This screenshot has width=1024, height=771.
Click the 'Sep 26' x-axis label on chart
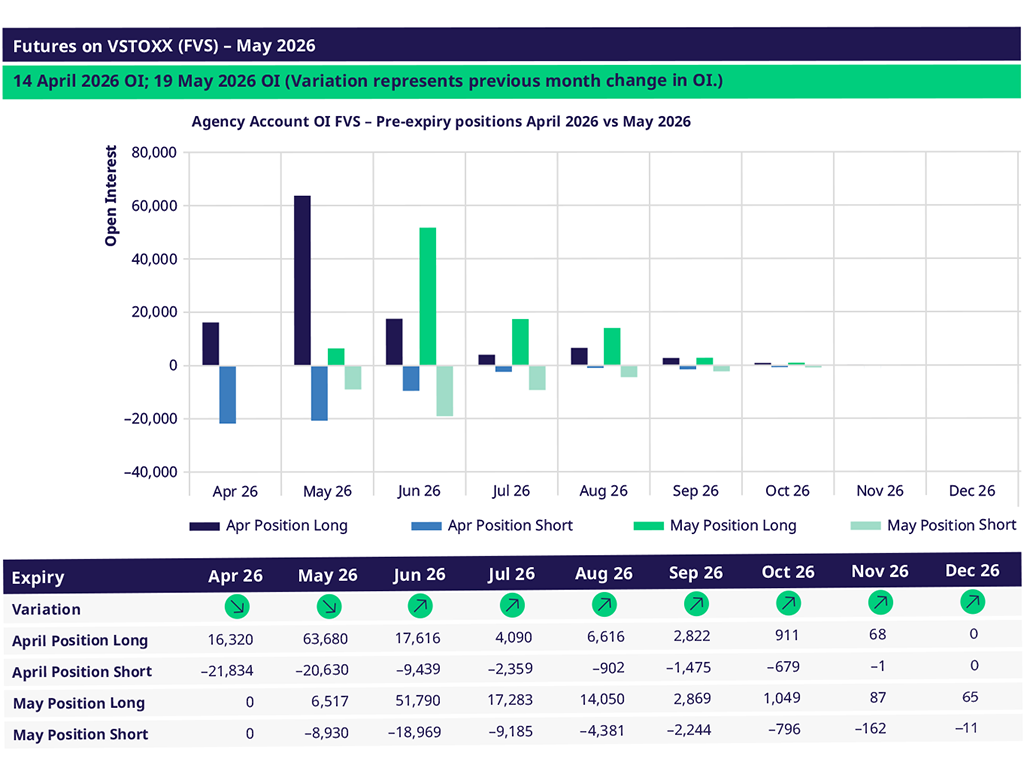tap(696, 491)
